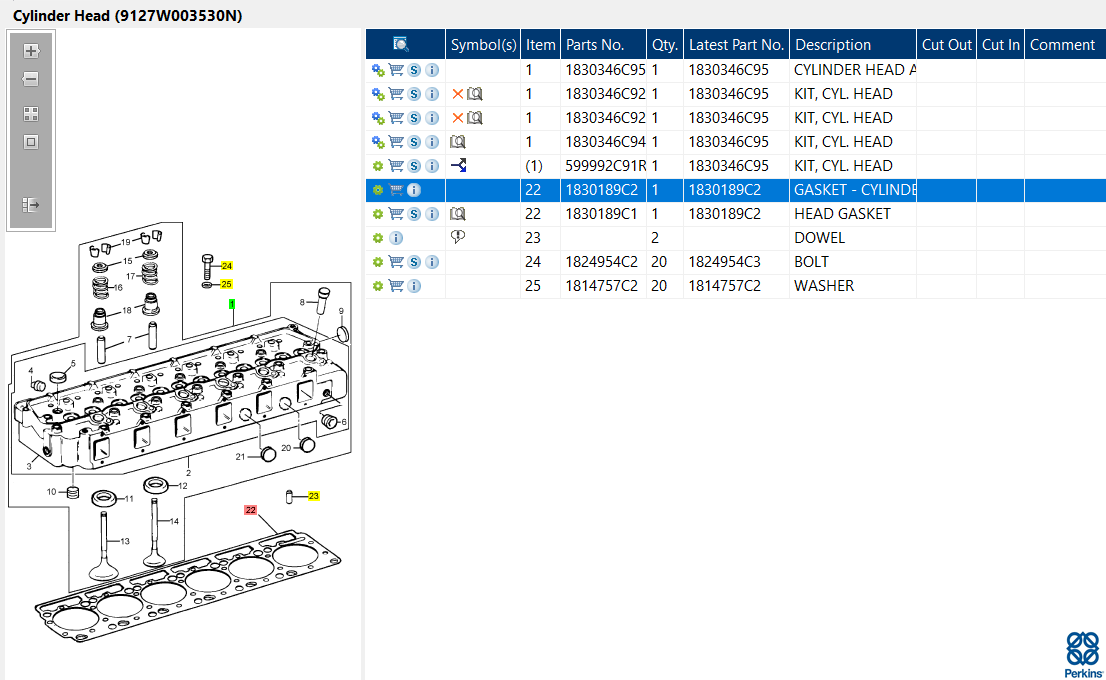Click the Description column header
The height and width of the screenshot is (680, 1106).
tap(833, 44)
